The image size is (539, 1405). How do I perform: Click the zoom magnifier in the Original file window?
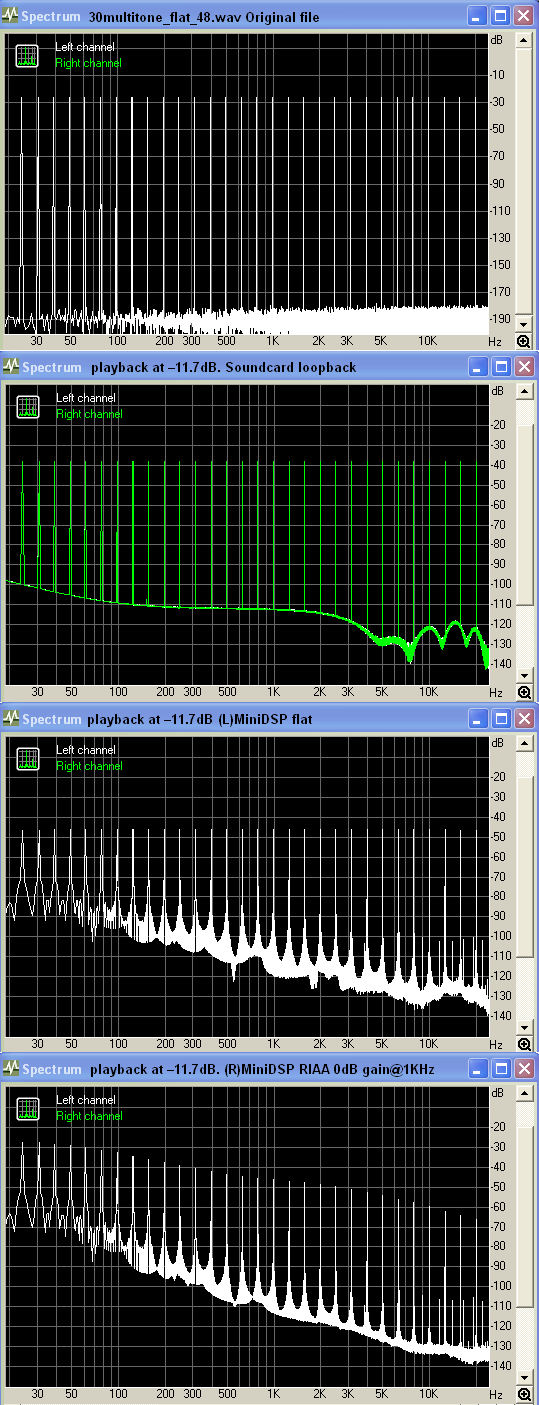523,341
